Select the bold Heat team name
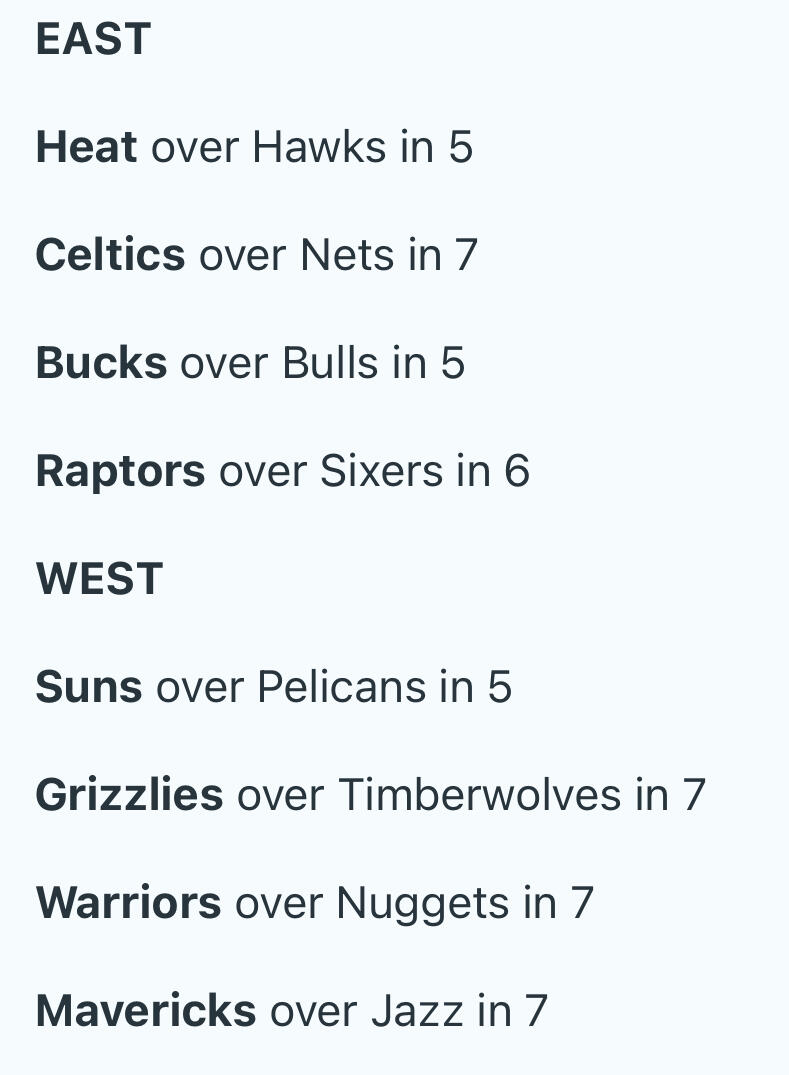 point(86,147)
